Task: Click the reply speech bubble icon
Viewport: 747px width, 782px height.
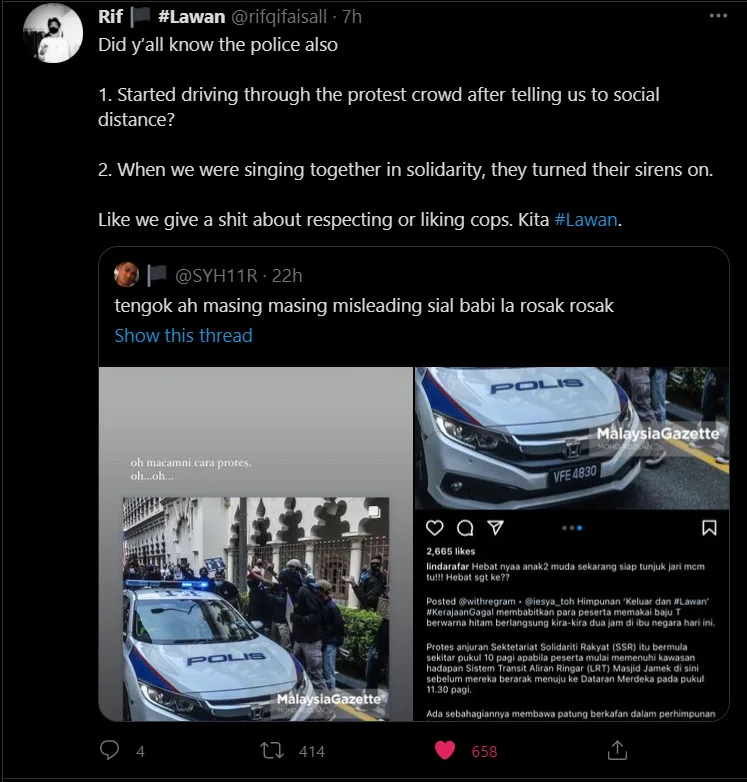Action: tap(110, 750)
